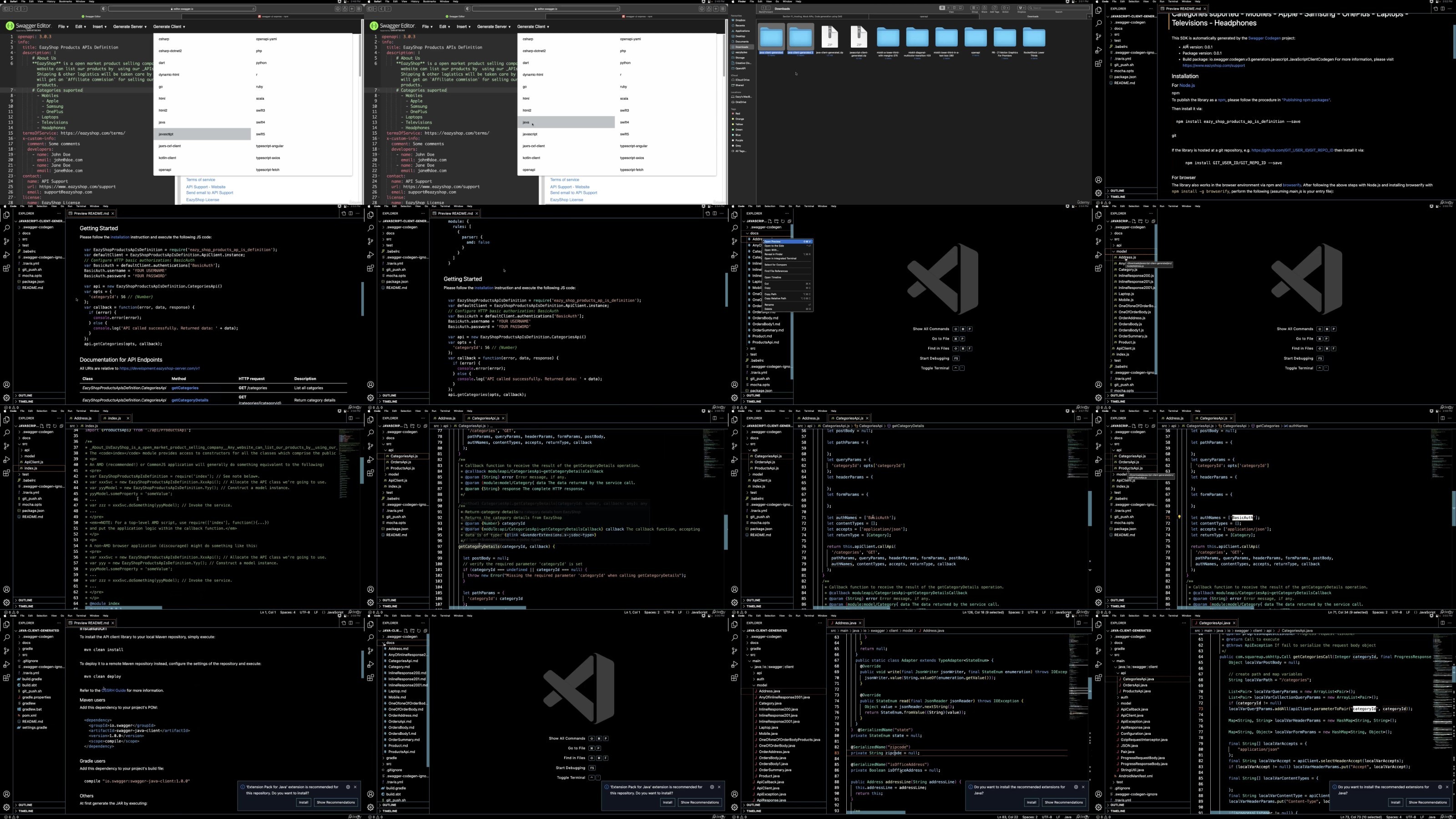
Task: Open the Action dropdown in Finder toolbar
Action: pyautogui.click(x=1006, y=8)
